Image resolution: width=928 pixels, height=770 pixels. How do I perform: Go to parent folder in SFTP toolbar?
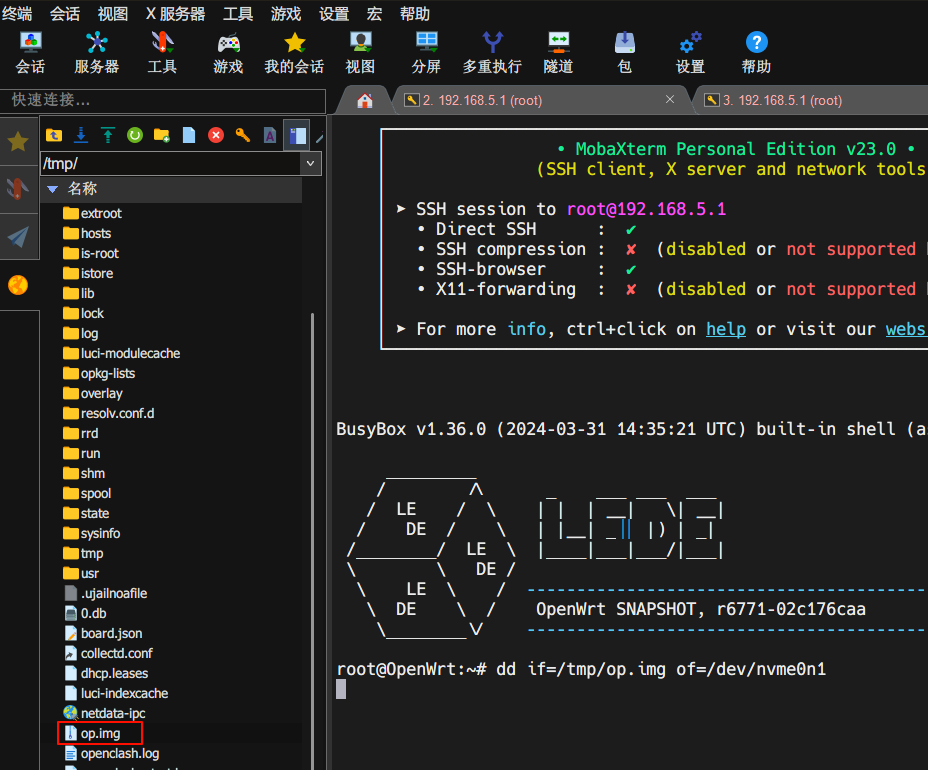(x=54, y=135)
